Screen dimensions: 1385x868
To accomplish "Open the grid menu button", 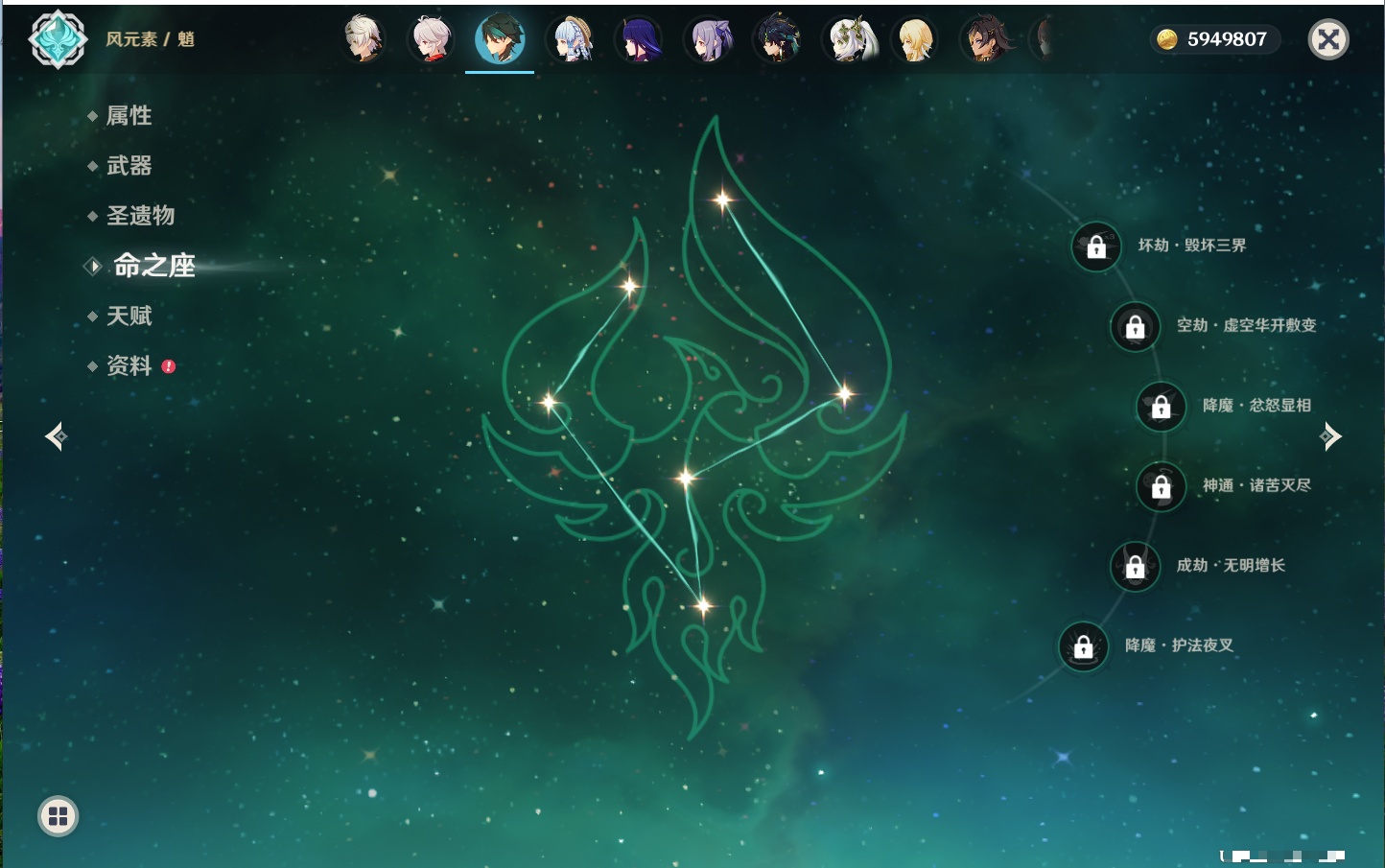I will coord(58,816).
